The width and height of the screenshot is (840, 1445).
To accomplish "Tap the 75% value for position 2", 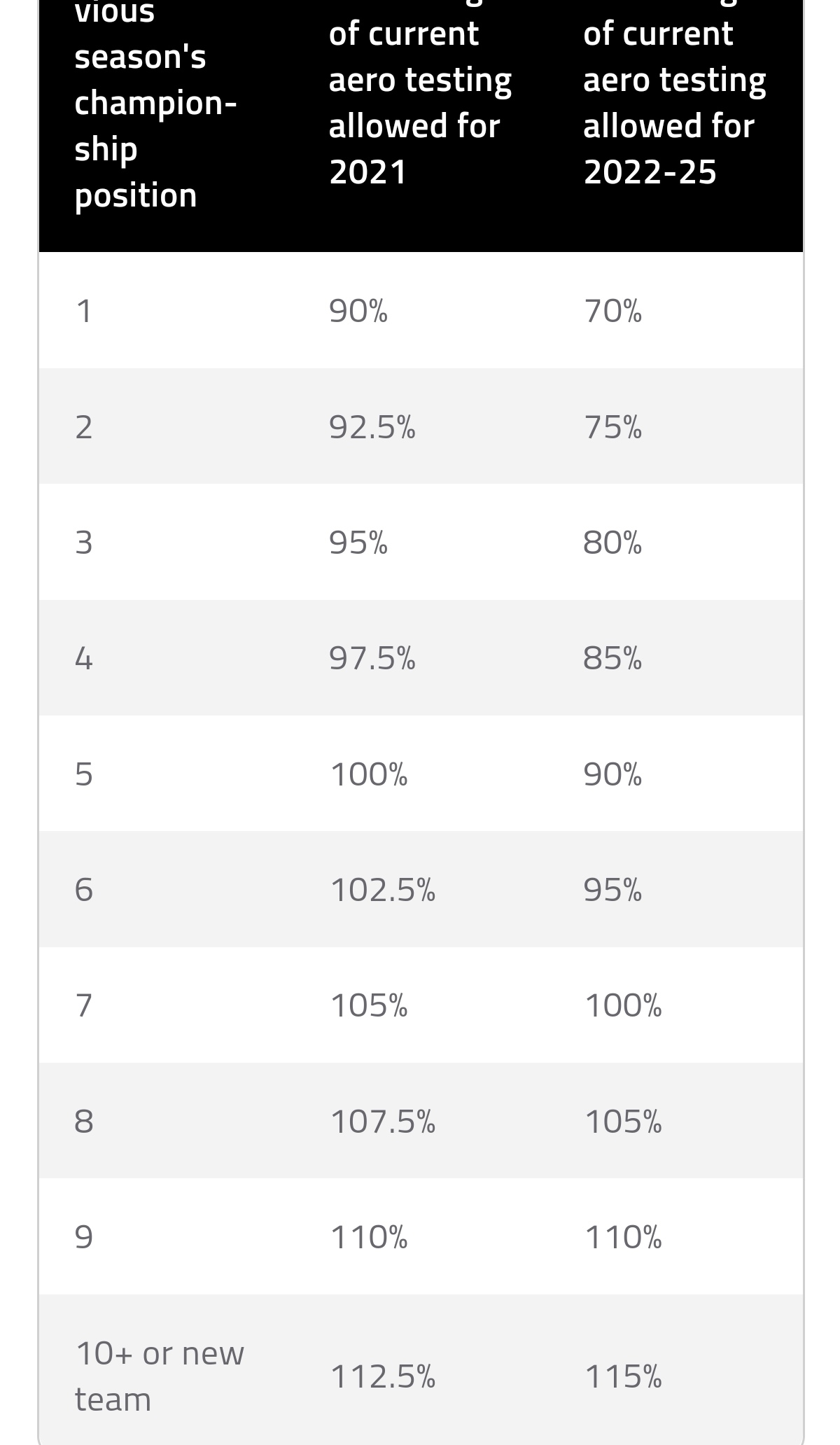I will click(x=612, y=426).
